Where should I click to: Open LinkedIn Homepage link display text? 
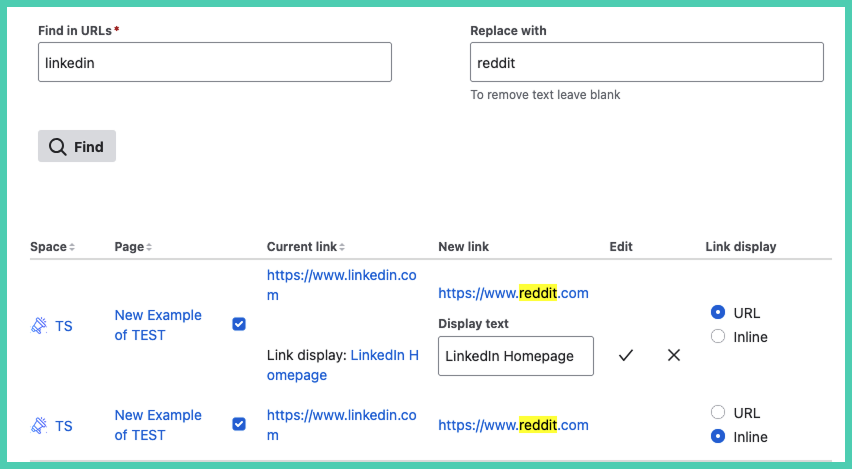point(342,365)
